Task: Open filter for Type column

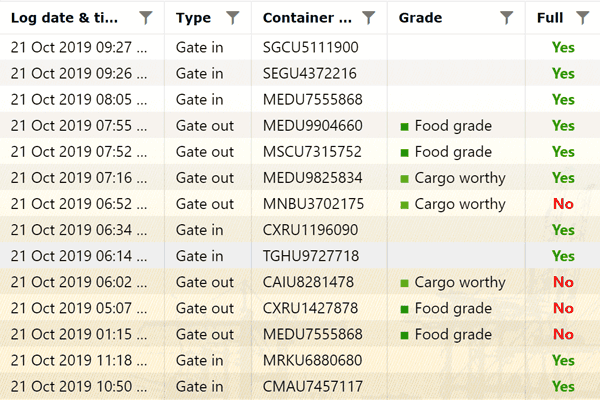Action: point(233,17)
